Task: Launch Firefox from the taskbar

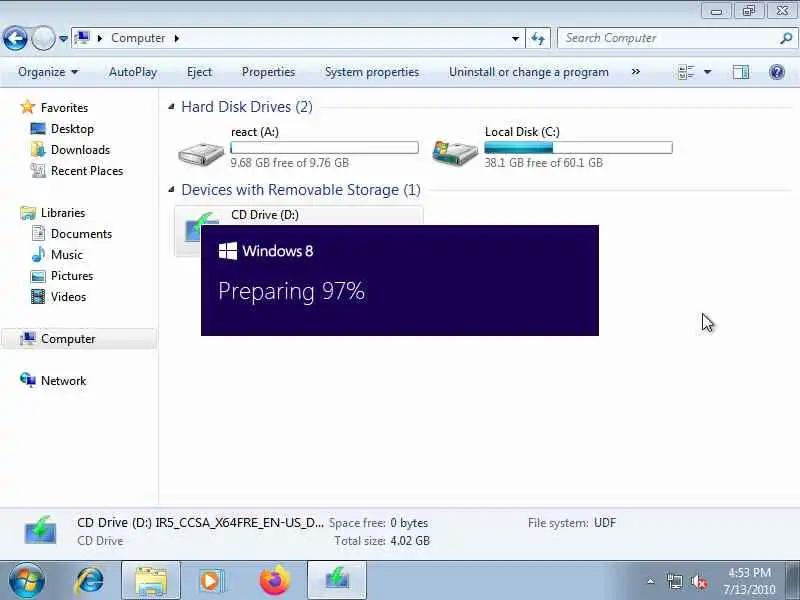Action: click(x=274, y=580)
